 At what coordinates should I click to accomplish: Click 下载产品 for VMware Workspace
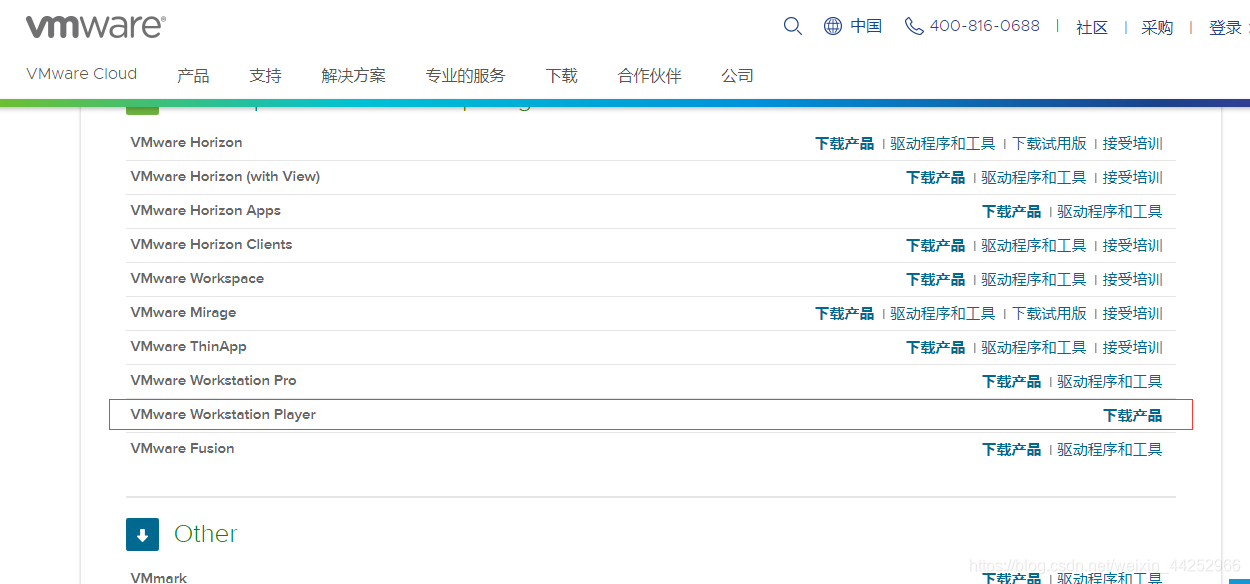(x=935, y=279)
